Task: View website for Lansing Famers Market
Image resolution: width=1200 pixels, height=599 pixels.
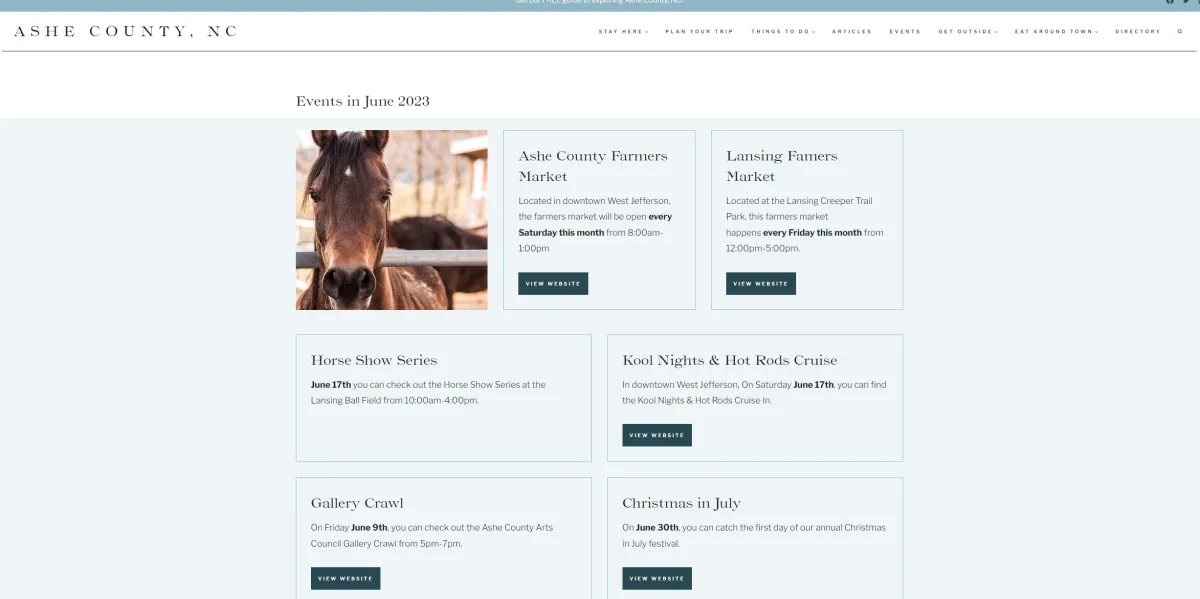Action: [x=761, y=283]
